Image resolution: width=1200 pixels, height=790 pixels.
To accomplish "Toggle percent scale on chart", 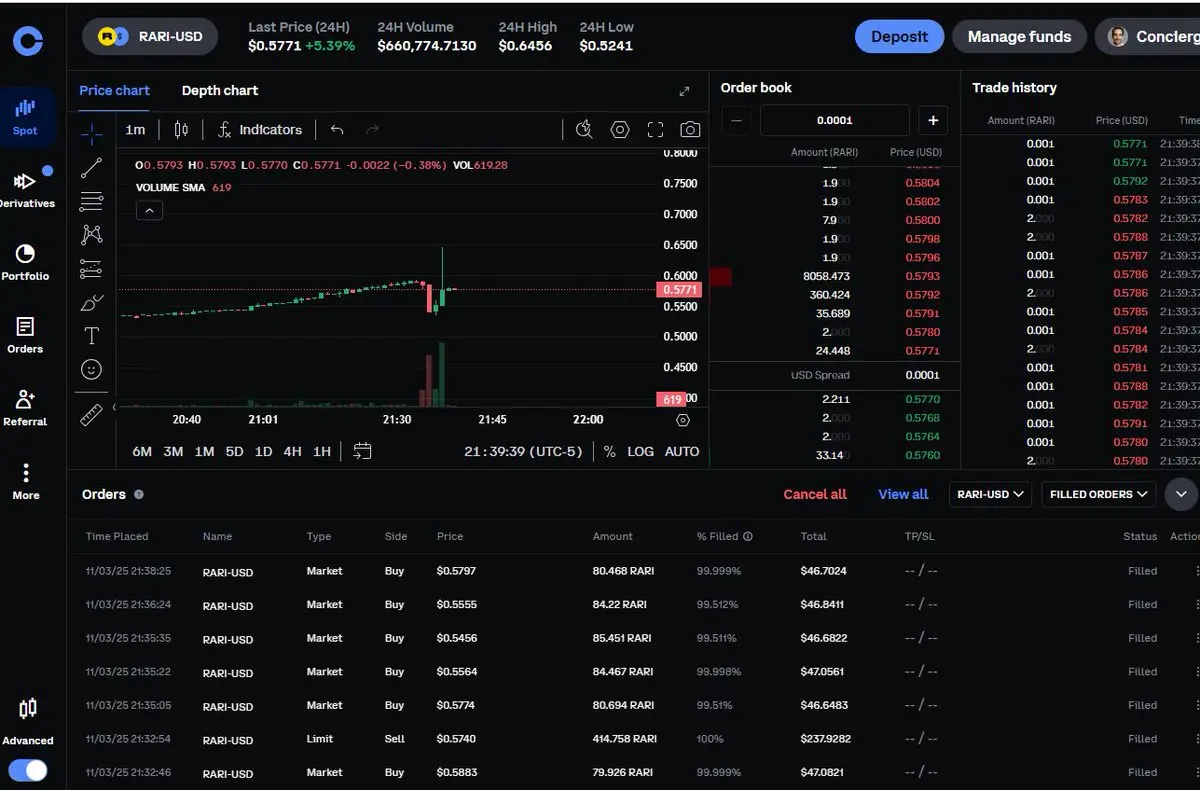I will 610,452.
